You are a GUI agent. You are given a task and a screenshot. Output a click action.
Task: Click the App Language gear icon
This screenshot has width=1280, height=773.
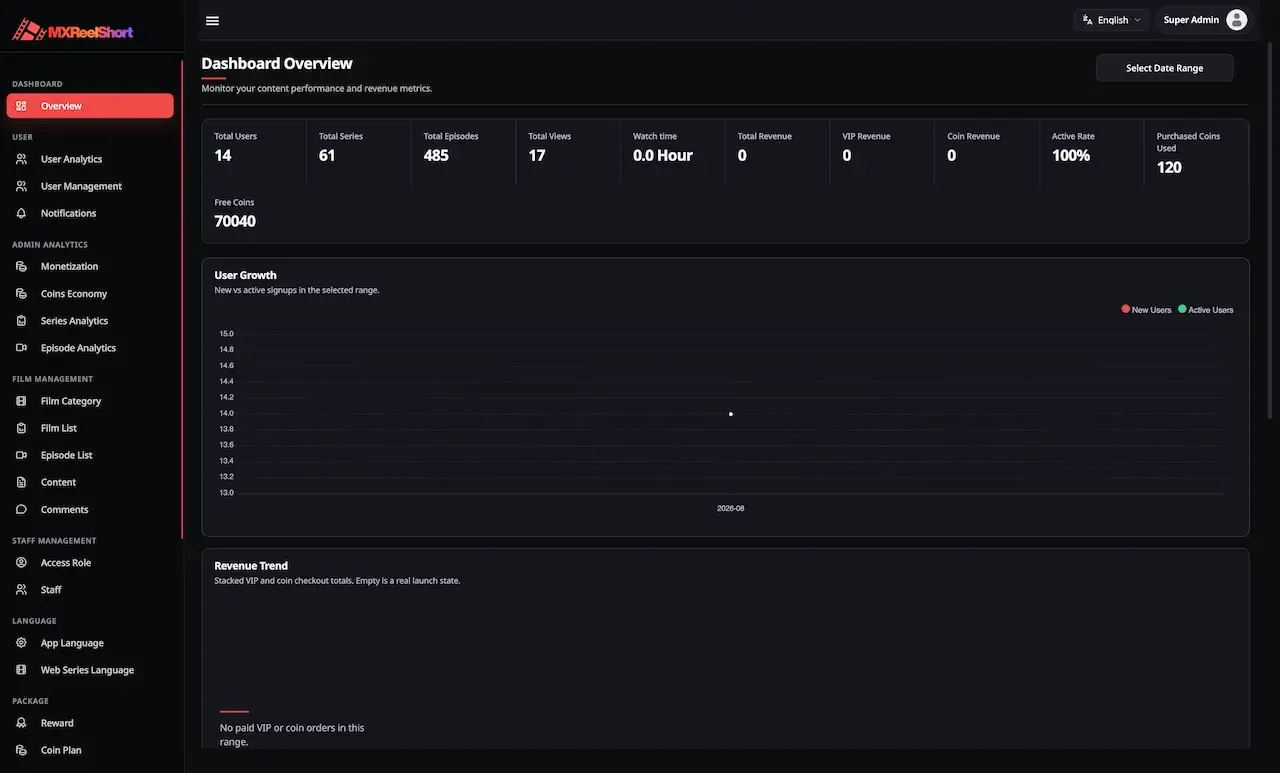click(x=21, y=643)
